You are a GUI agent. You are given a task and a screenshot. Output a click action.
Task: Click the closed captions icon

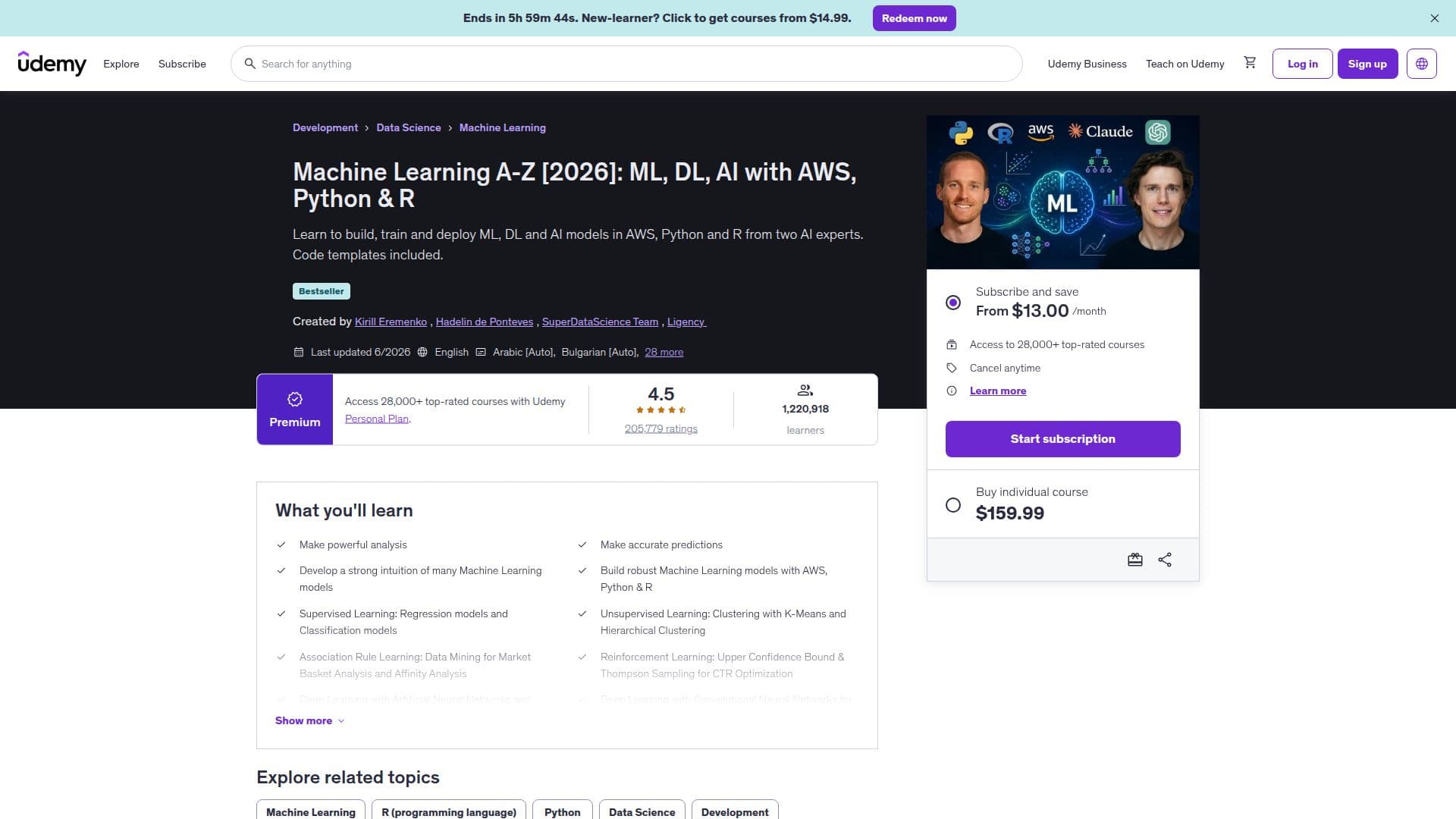click(x=481, y=352)
